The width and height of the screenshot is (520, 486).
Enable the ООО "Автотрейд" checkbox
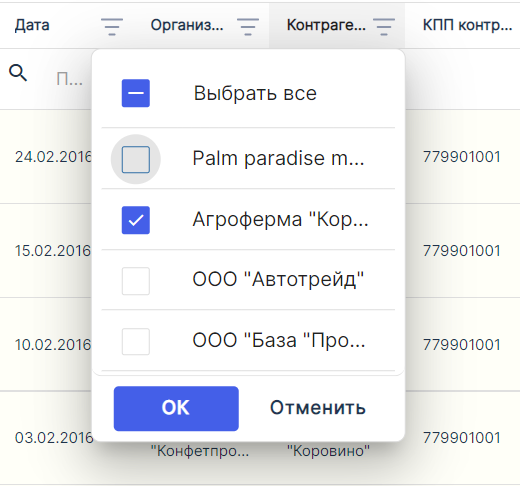coord(136,281)
